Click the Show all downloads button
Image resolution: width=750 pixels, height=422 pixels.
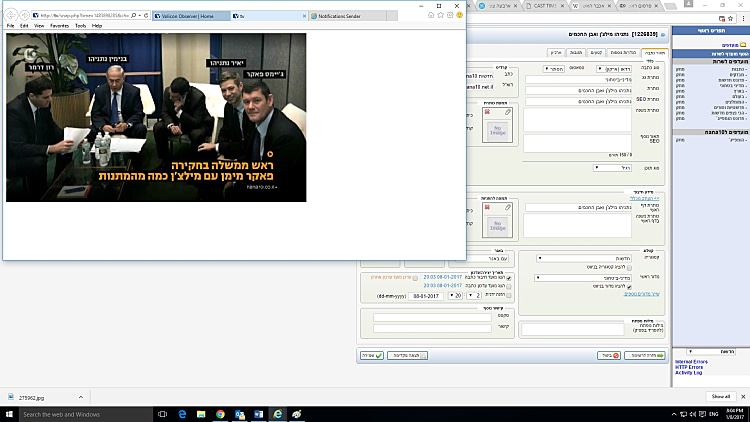[721, 397]
